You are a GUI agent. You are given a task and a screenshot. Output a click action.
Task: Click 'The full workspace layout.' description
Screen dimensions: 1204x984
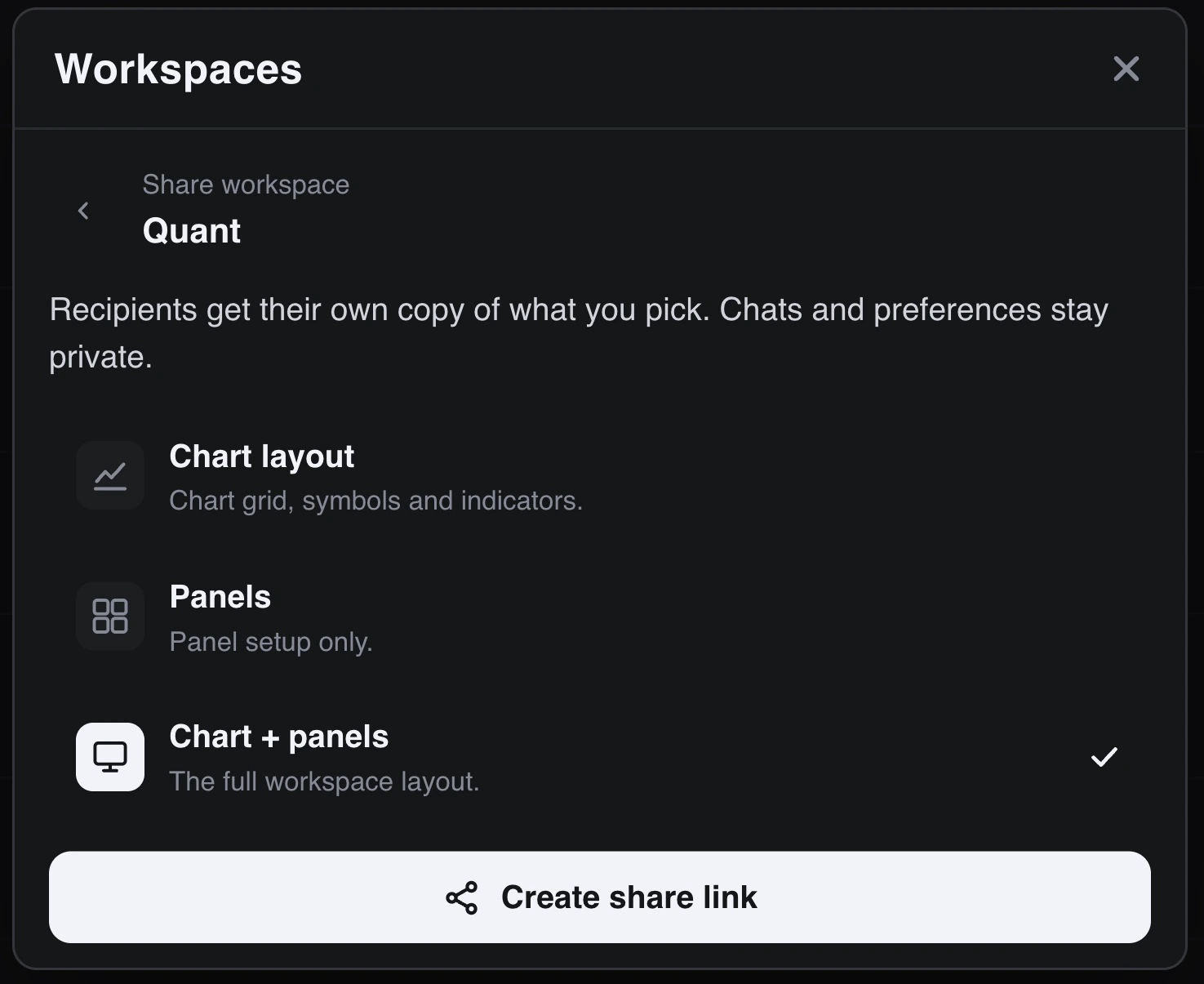click(324, 781)
